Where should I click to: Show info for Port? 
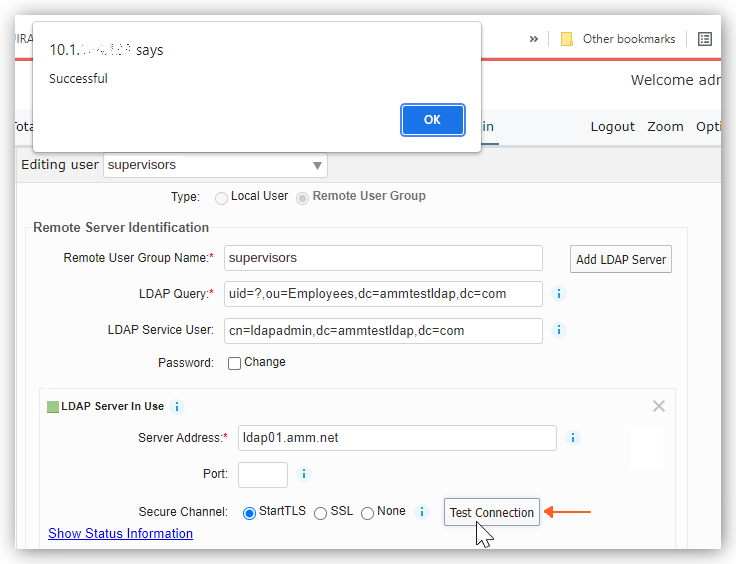click(304, 474)
